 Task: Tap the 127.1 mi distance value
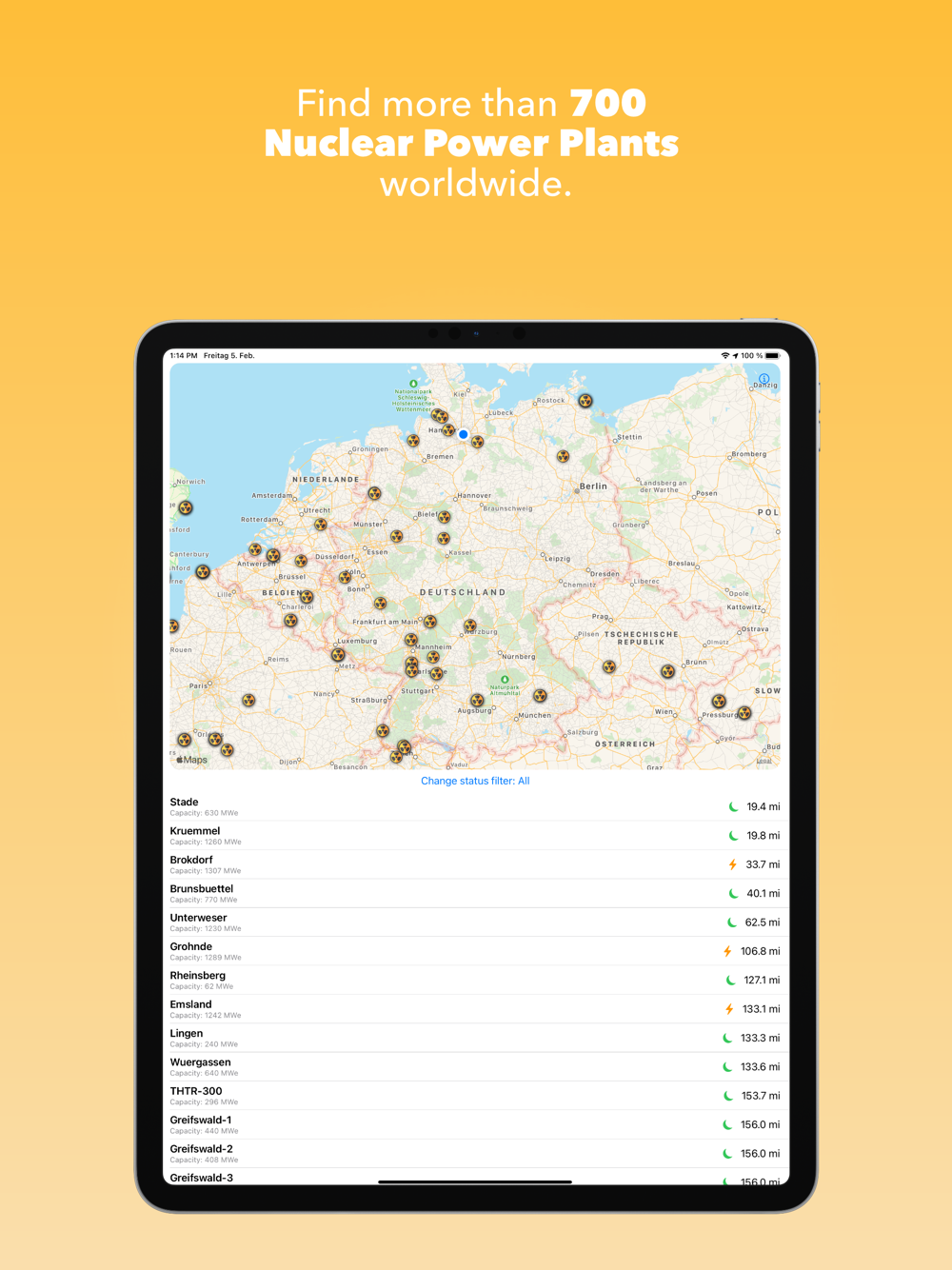point(762,980)
